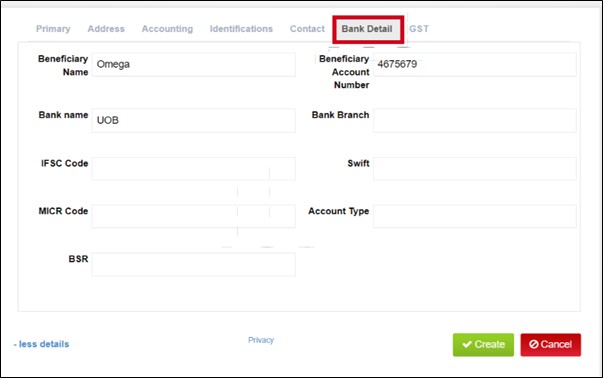This screenshot has height=378, width=603.
Task: Select the Bank Detail tab
Action: 367,29
